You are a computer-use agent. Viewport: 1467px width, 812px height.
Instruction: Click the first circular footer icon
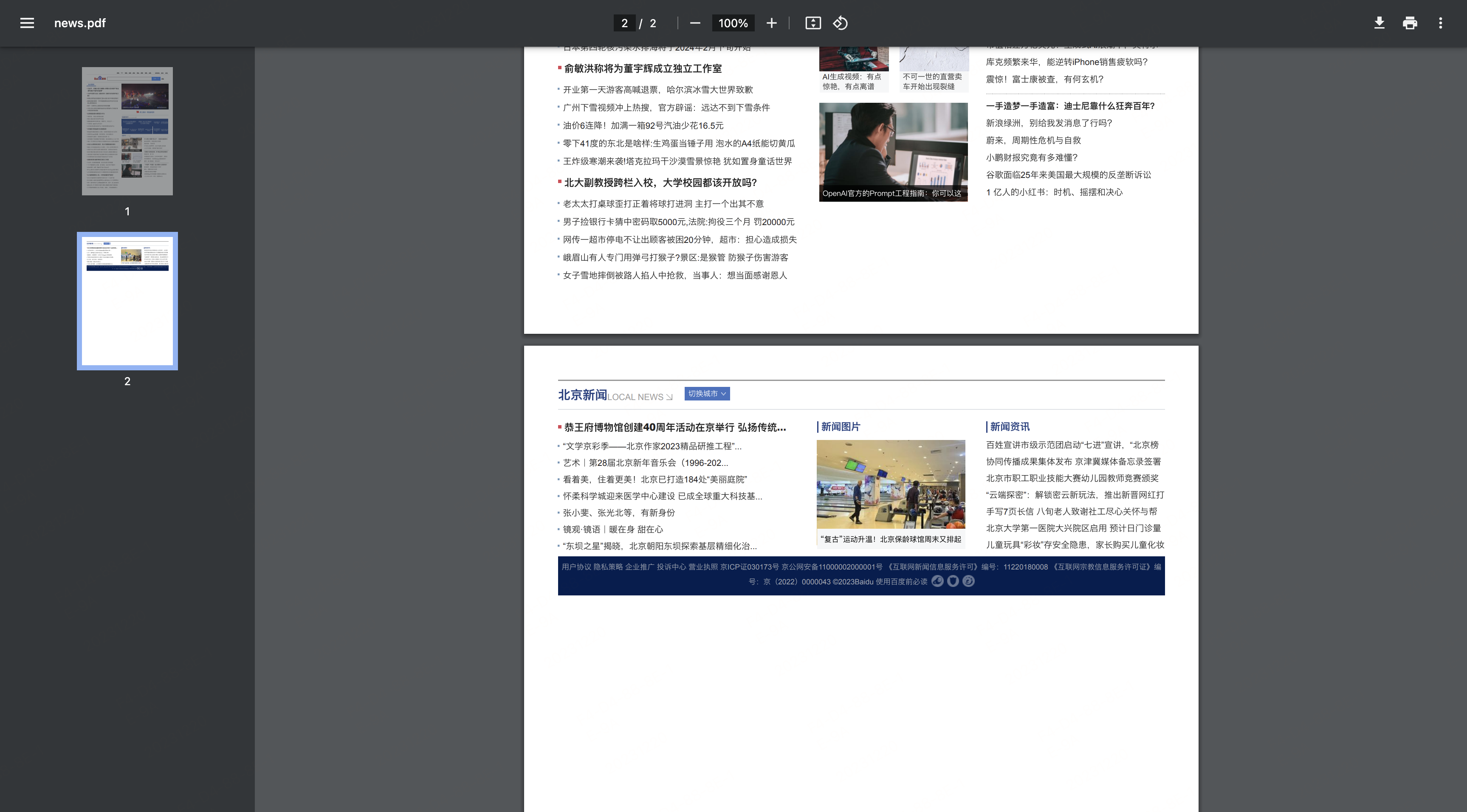click(937, 581)
